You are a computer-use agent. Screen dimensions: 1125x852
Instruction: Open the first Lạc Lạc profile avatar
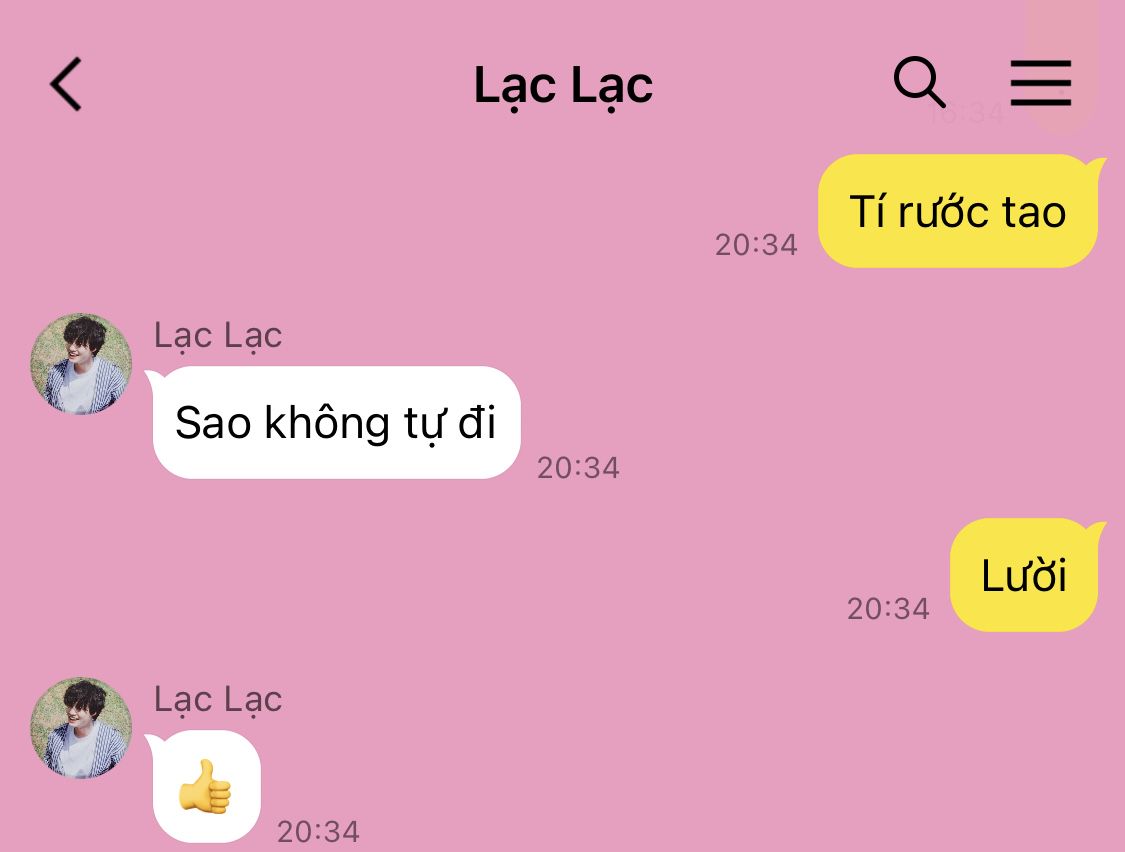(x=81, y=364)
